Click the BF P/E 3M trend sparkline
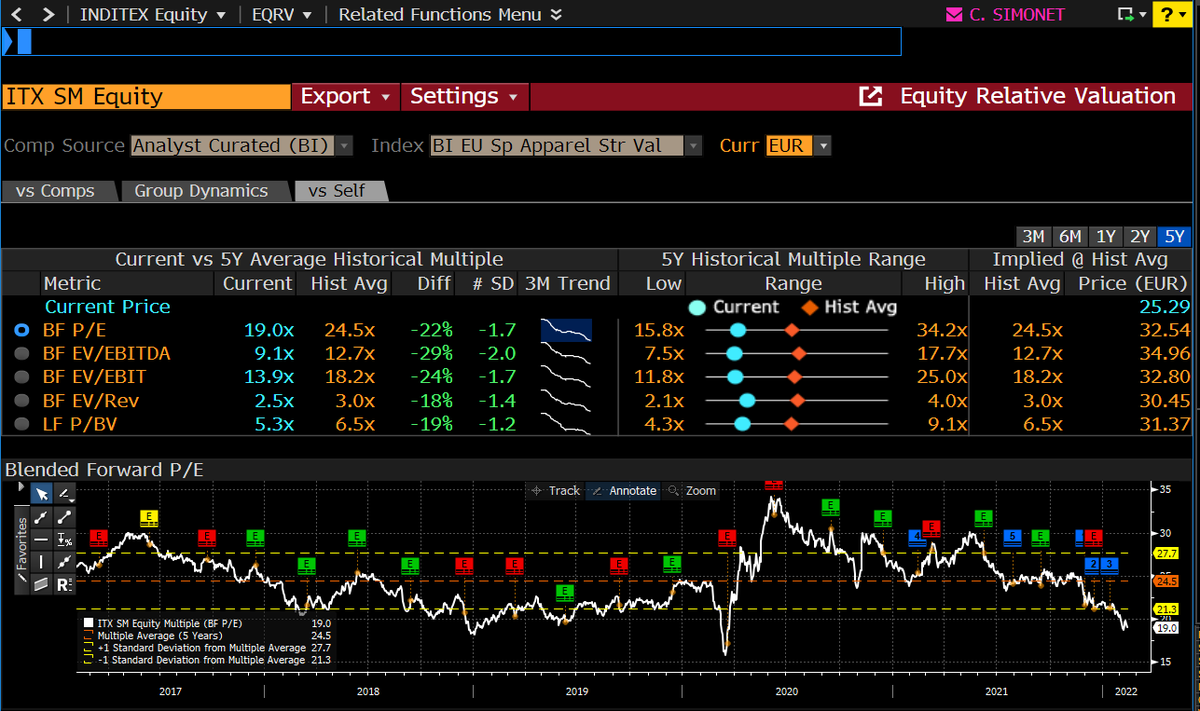Image resolution: width=1200 pixels, height=711 pixels. pyautogui.click(x=566, y=329)
